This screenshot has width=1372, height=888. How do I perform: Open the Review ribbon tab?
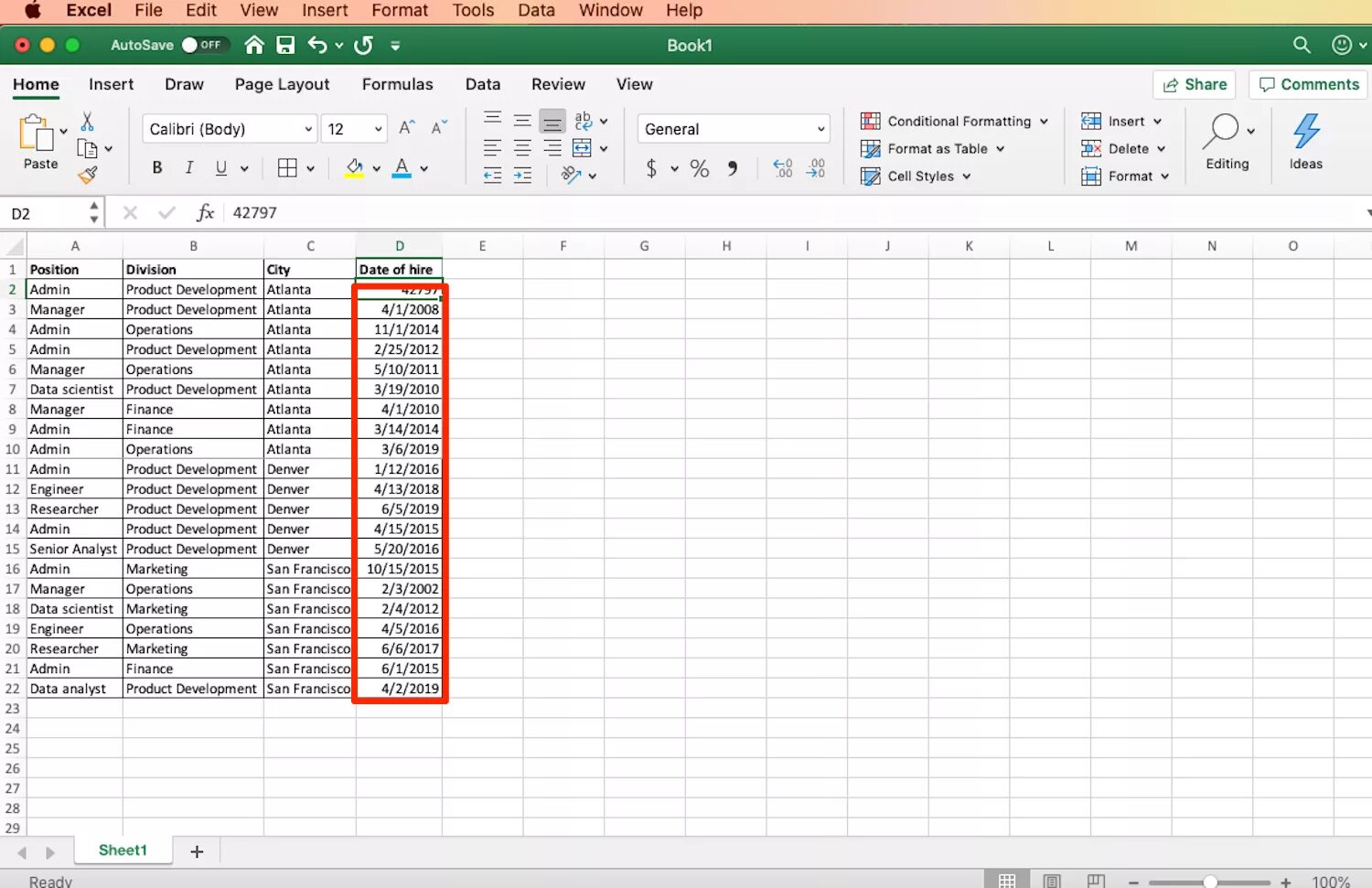coord(558,84)
